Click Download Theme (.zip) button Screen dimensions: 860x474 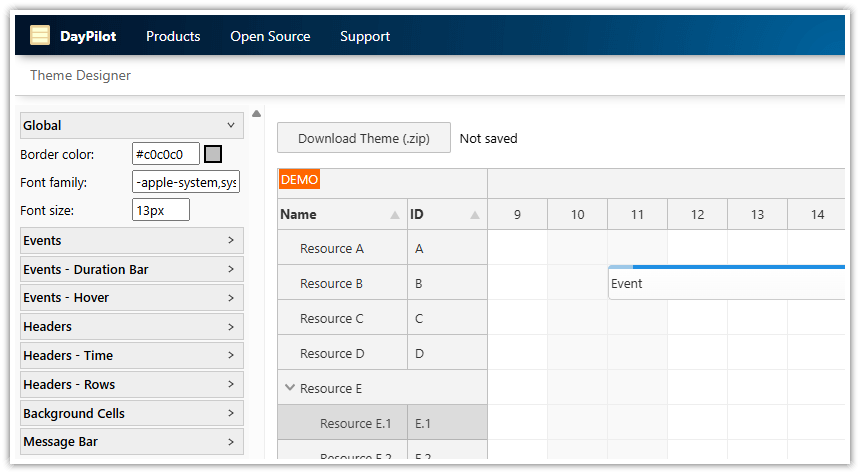click(364, 139)
